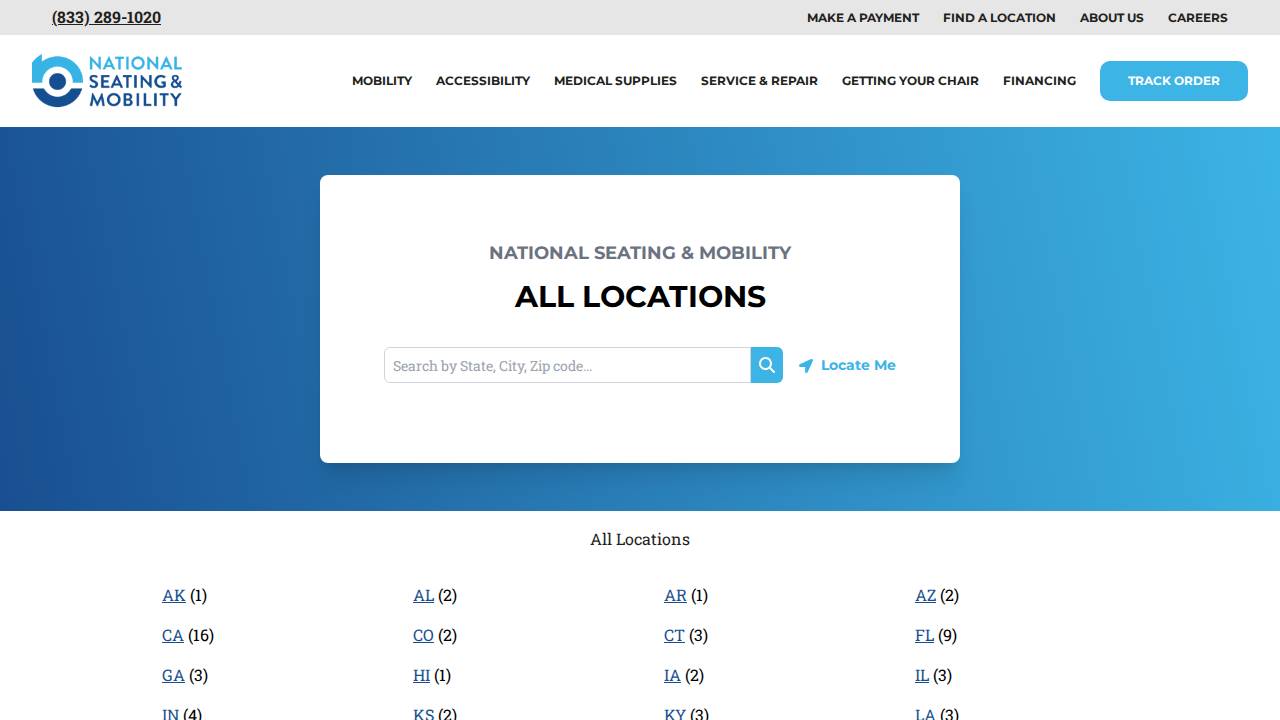Click the National Seating & Mobility logo
This screenshot has width=1280, height=720.
(x=106, y=80)
